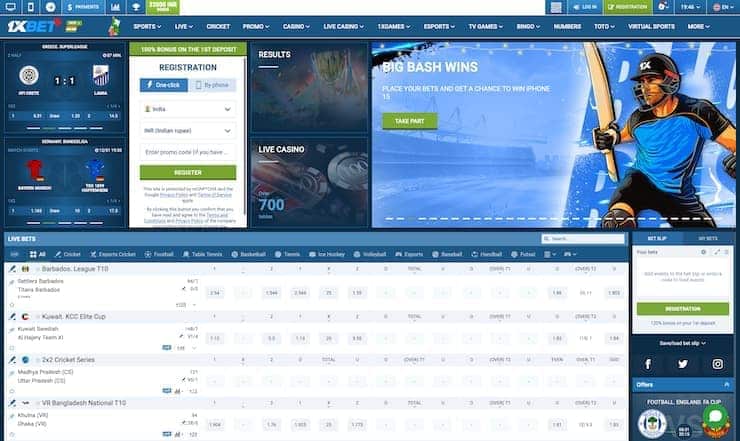Open the Barbados League T10 row

tap(316, 269)
